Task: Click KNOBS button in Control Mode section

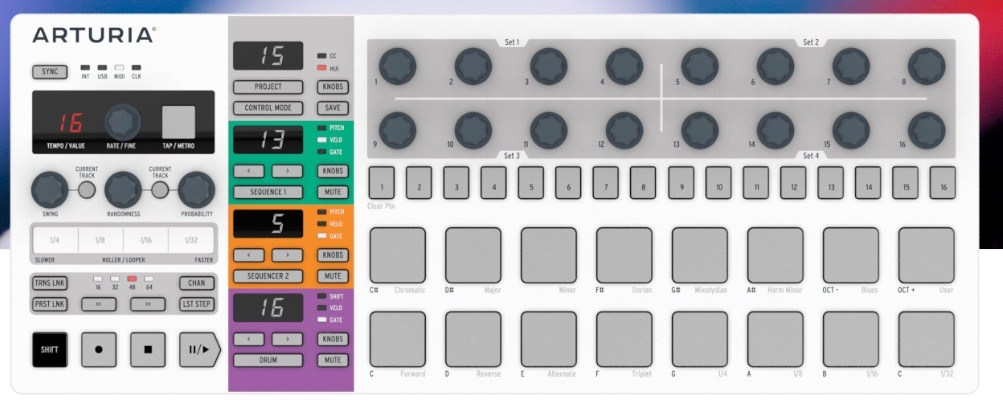Action: (x=333, y=87)
